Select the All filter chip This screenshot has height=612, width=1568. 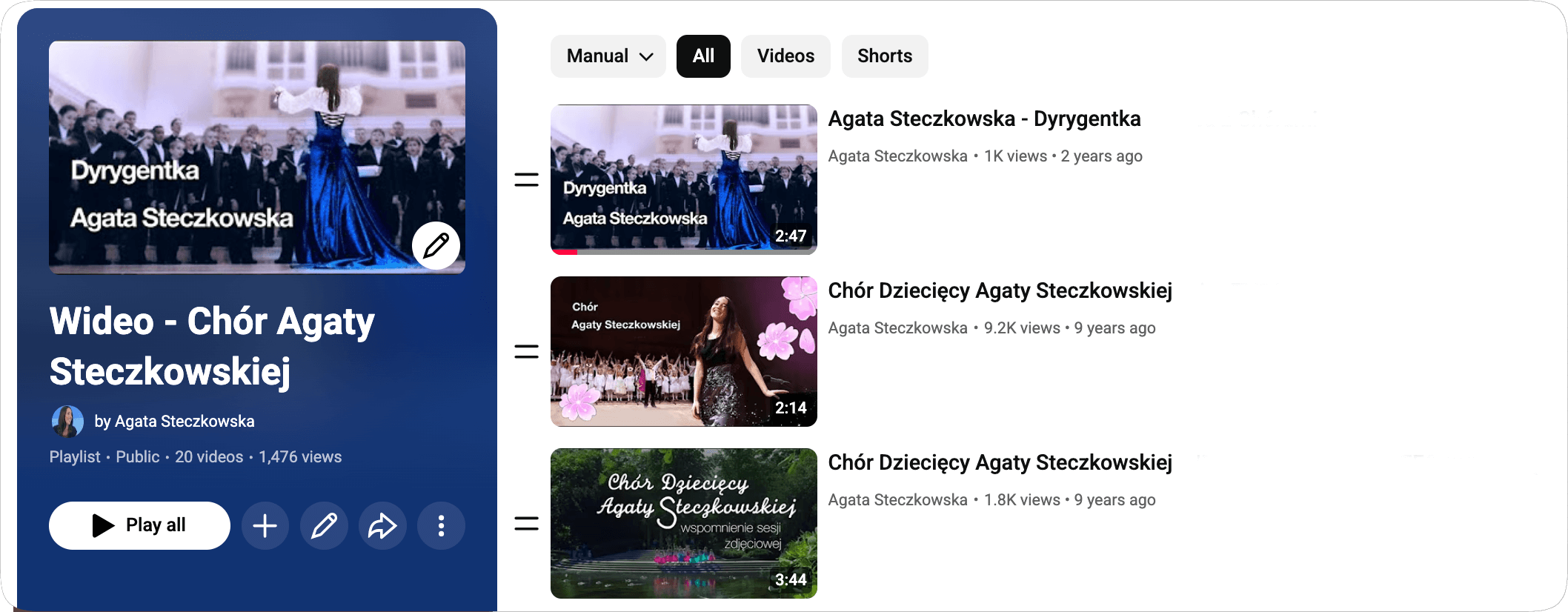pos(703,56)
